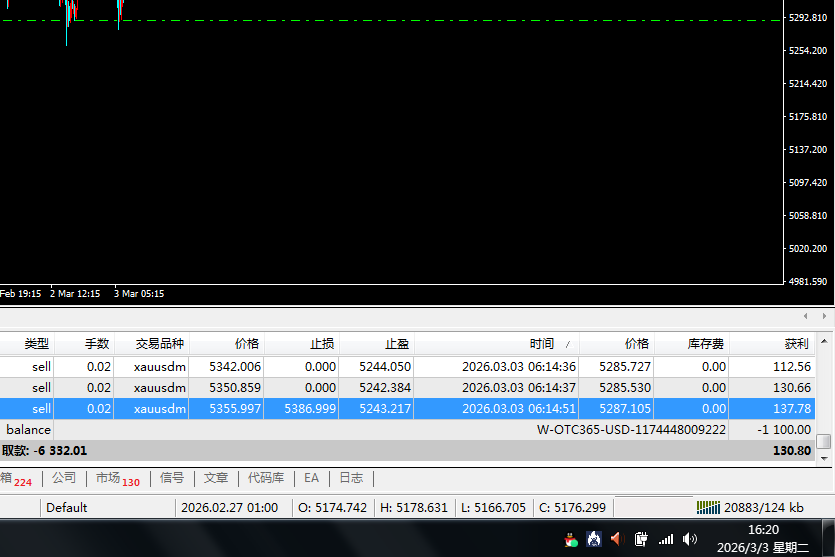The image size is (835, 557).
Task: Click the flame-shaped tray icon
Action: [x=593, y=539]
